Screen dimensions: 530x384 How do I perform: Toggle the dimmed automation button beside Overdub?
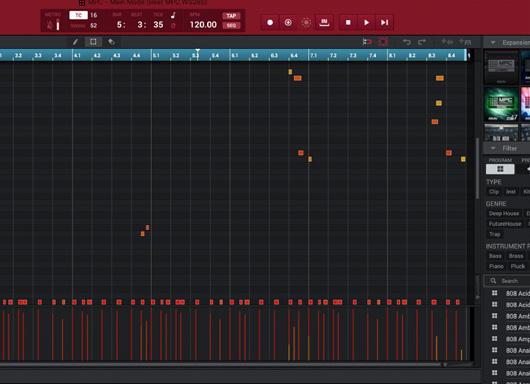pos(306,23)
